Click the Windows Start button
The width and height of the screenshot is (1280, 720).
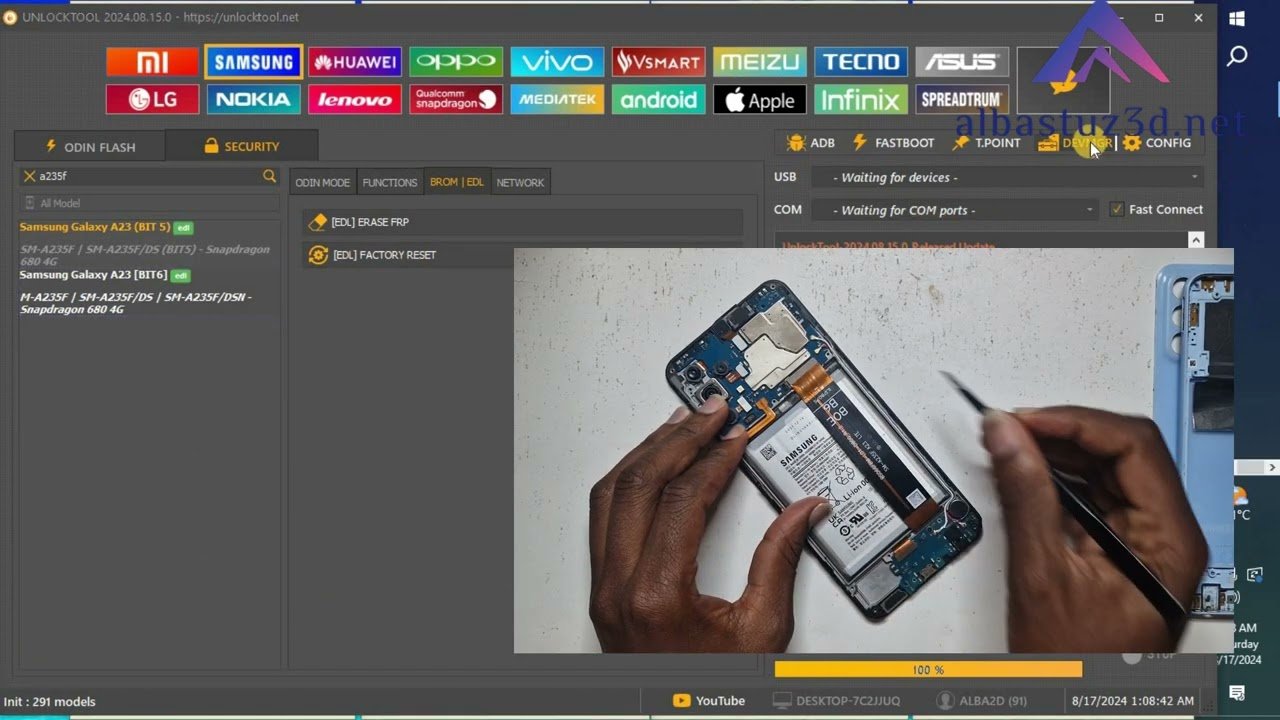(1237, 19)
